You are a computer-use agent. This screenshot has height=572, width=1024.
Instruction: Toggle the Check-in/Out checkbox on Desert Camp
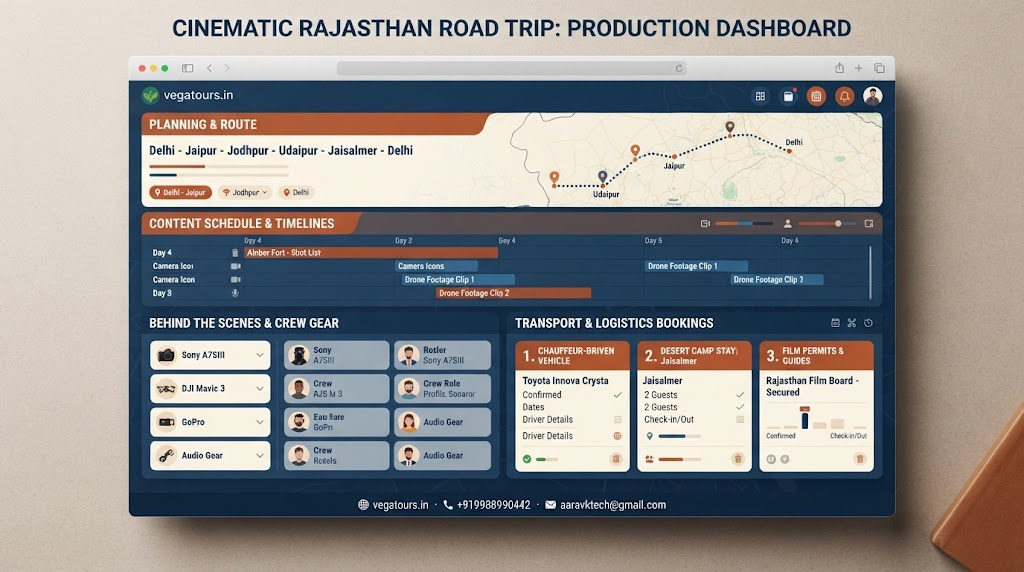pyautogui.click(x=740, y=419)
